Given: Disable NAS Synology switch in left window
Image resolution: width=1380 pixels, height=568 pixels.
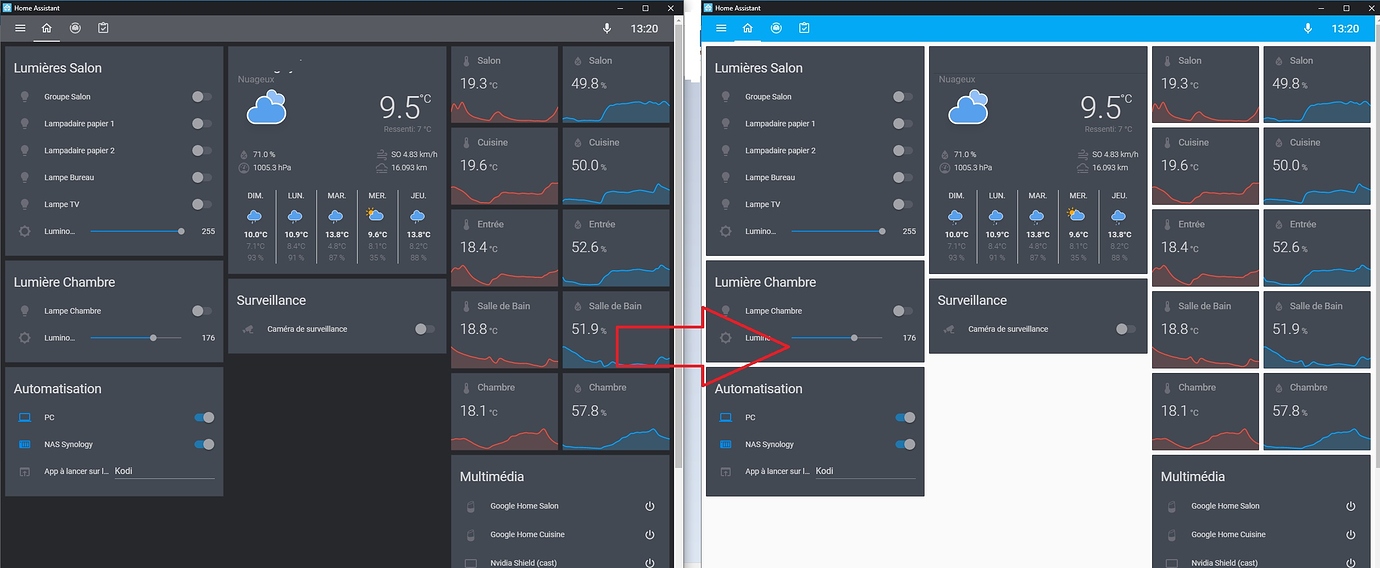Looking at the screenshot, I should tap(204, 444).
